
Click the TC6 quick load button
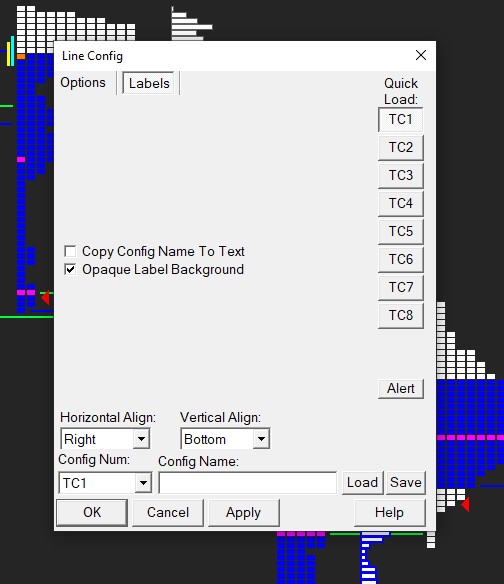401,259
